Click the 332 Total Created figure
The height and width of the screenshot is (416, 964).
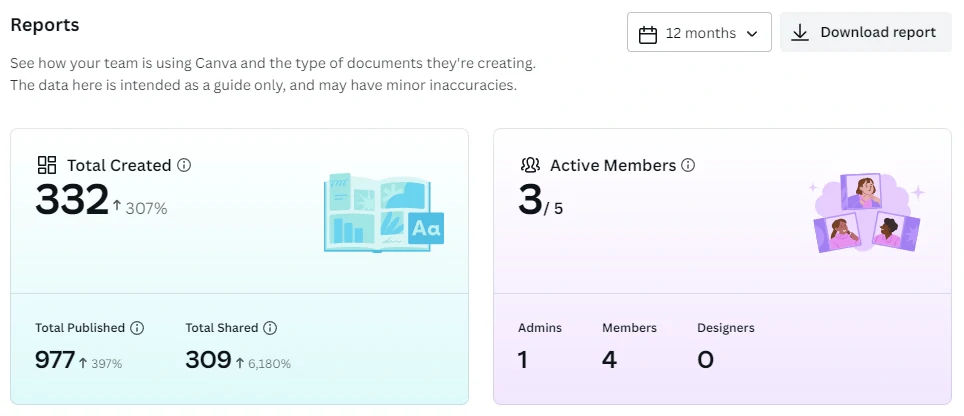point(72,200)
